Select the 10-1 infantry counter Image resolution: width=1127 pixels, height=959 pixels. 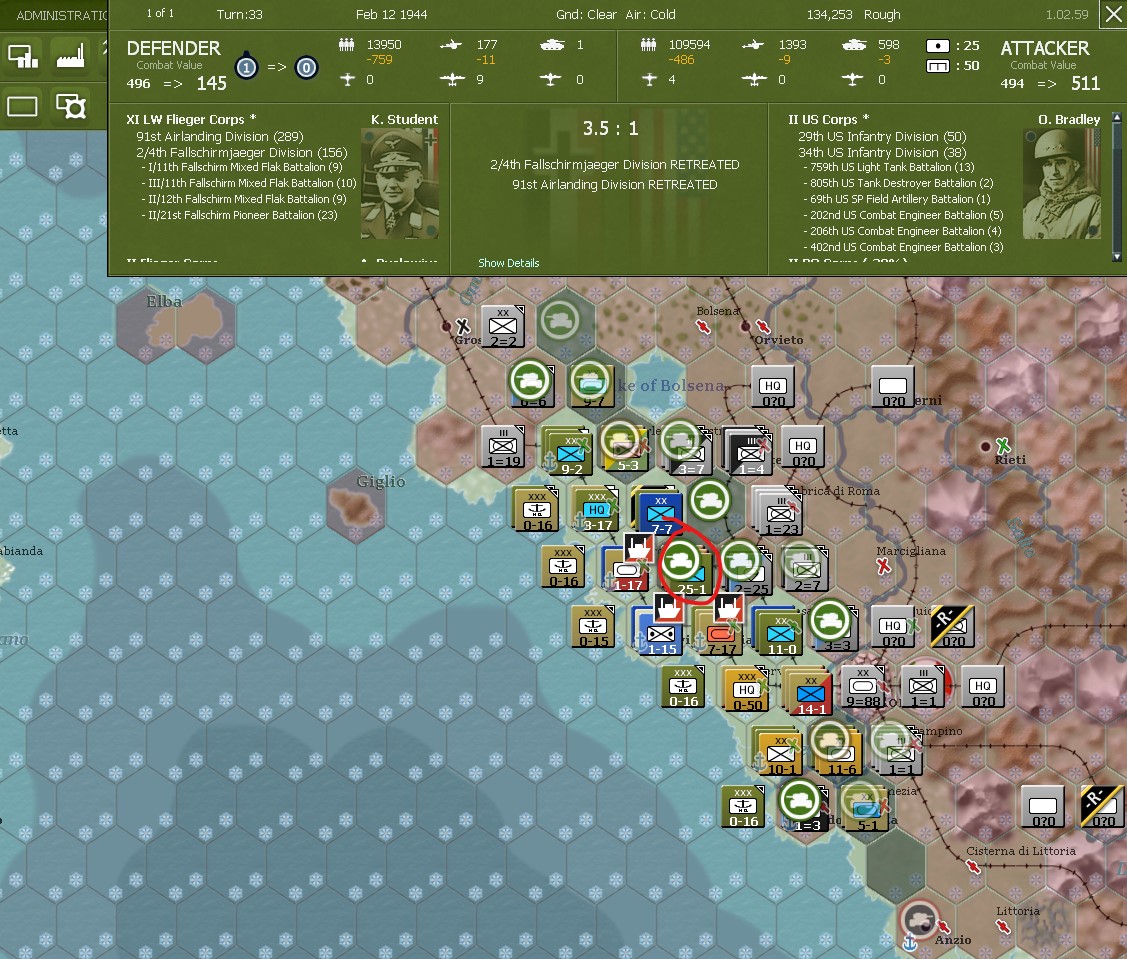(x=779, y=753)
